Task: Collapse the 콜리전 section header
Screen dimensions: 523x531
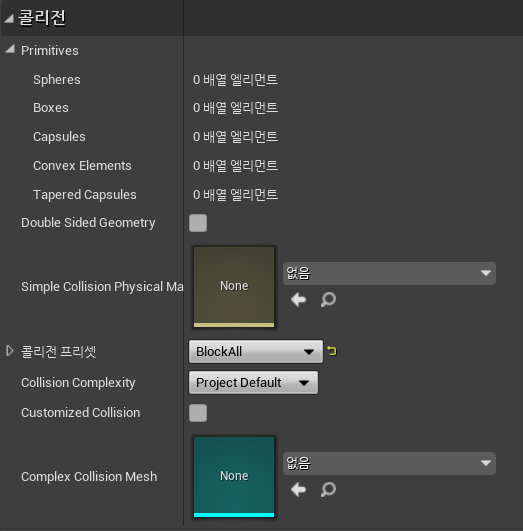Action: pyautogui.click(x=9, y=18)
